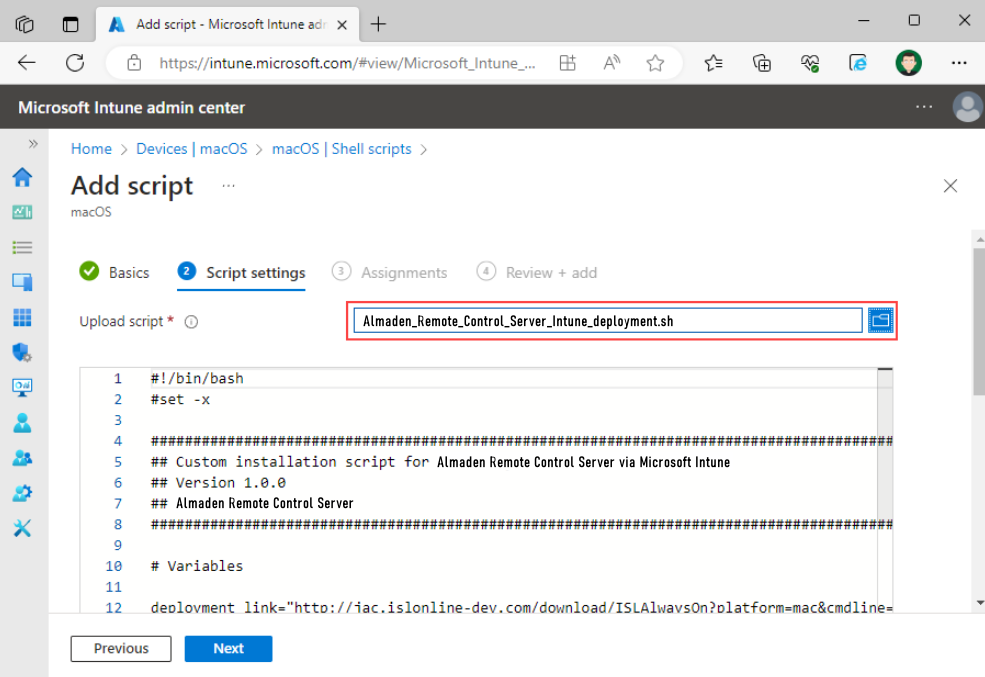Add this page to favorites star
Screen dimensions: 985x677
coord(655,63)
